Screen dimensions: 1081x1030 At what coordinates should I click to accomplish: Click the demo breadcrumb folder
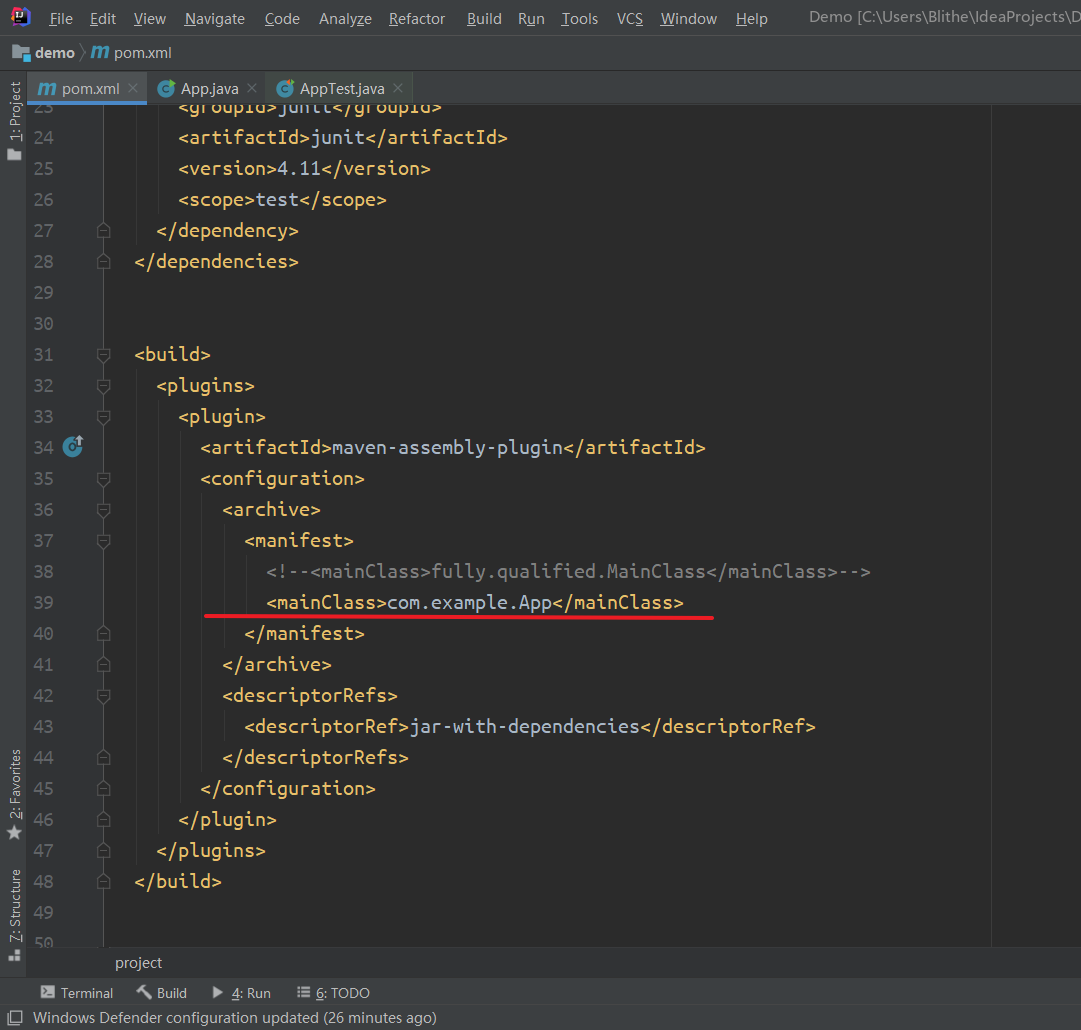coord(43,52)
